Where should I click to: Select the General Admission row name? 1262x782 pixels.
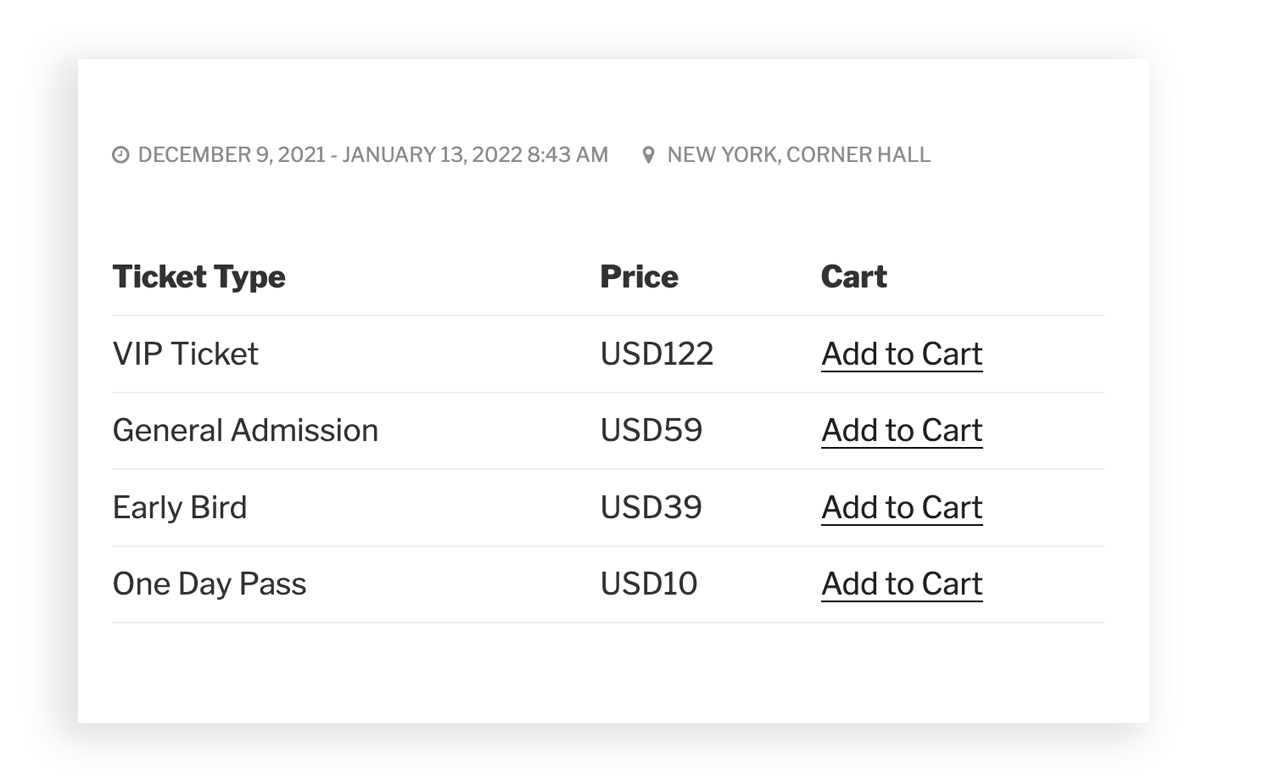click(x=245, y=431)
